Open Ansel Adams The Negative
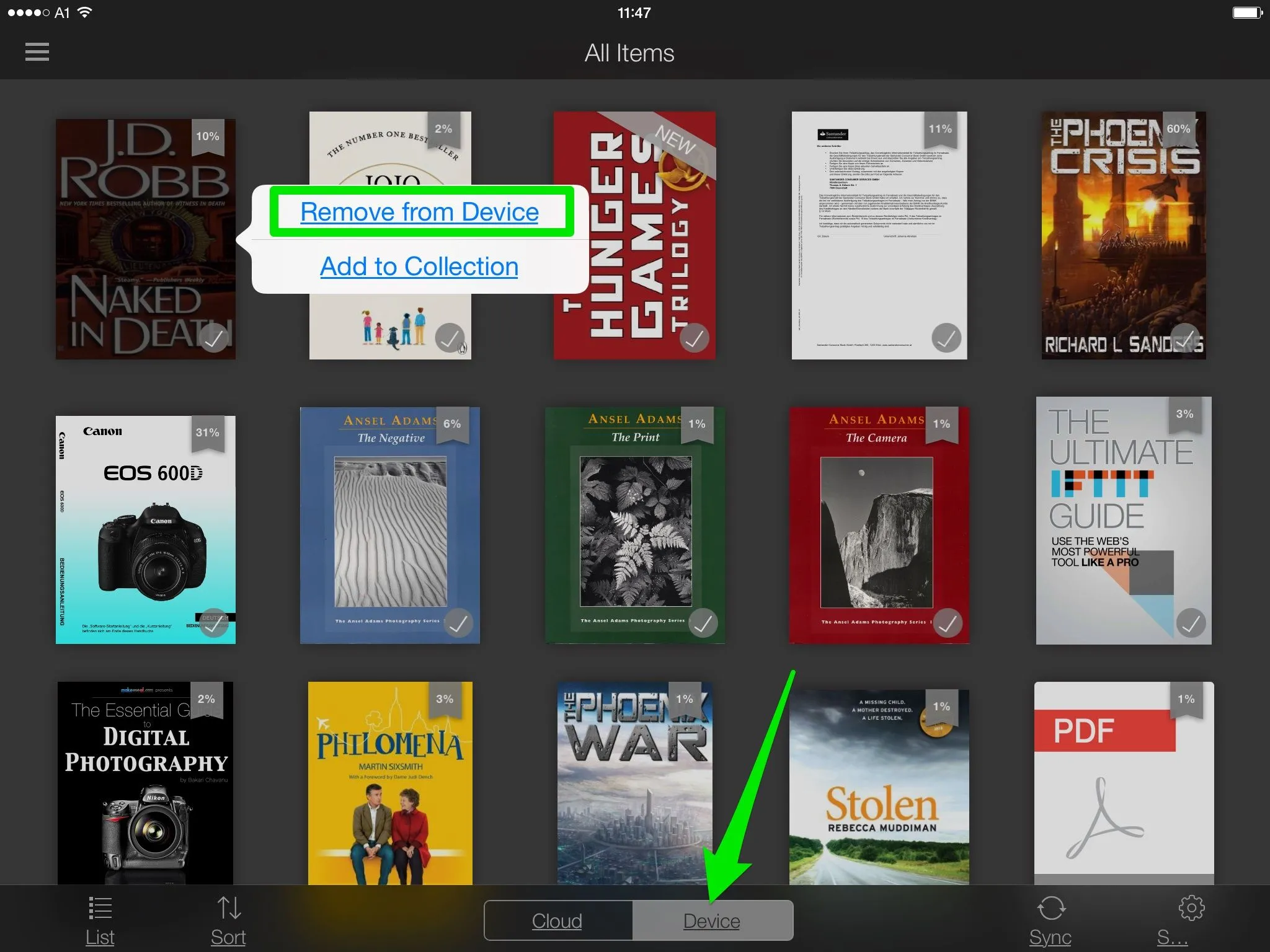The width and height of the screenshot is (1270, 952). coord(389,527)
